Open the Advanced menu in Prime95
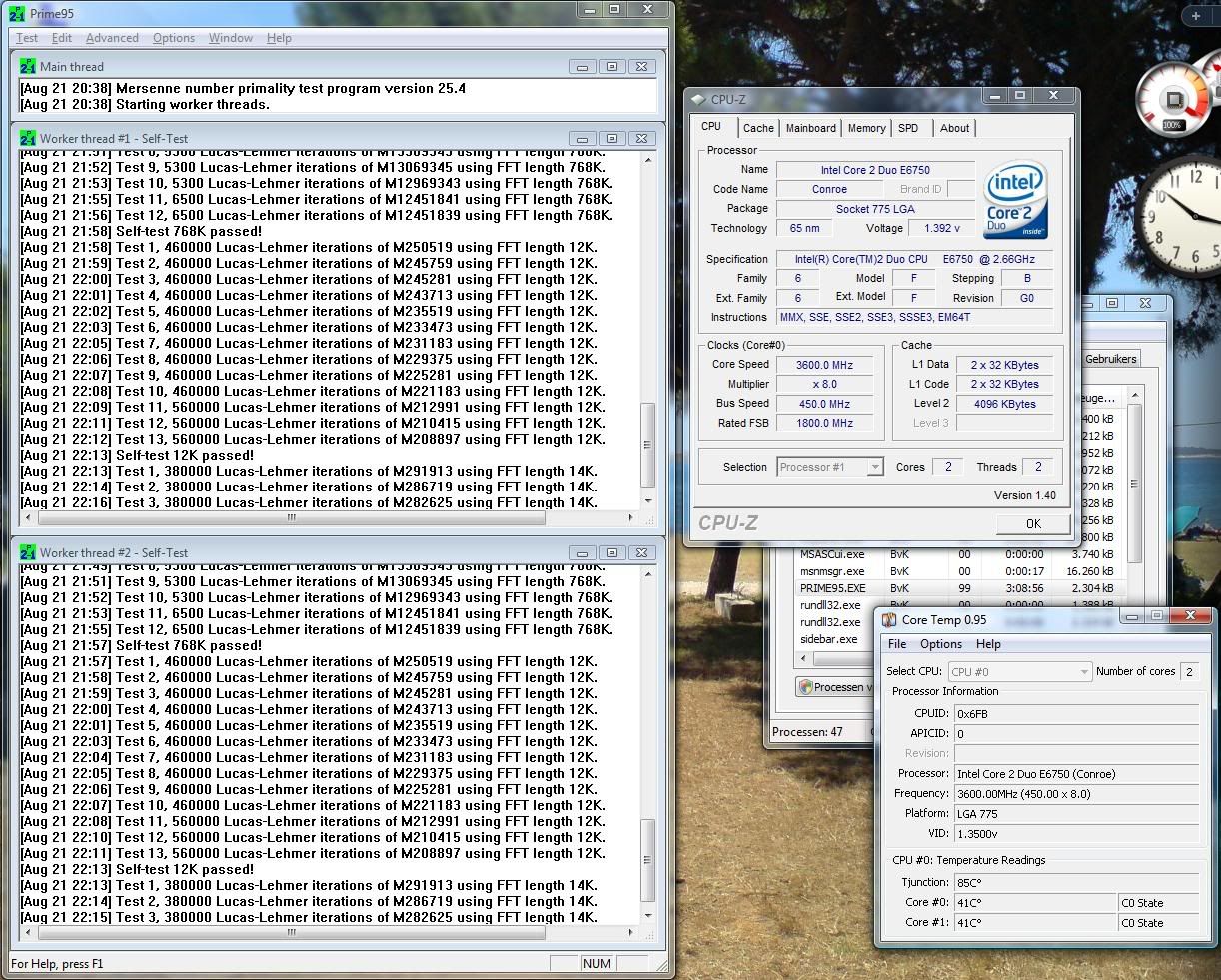 click(112, 38)
